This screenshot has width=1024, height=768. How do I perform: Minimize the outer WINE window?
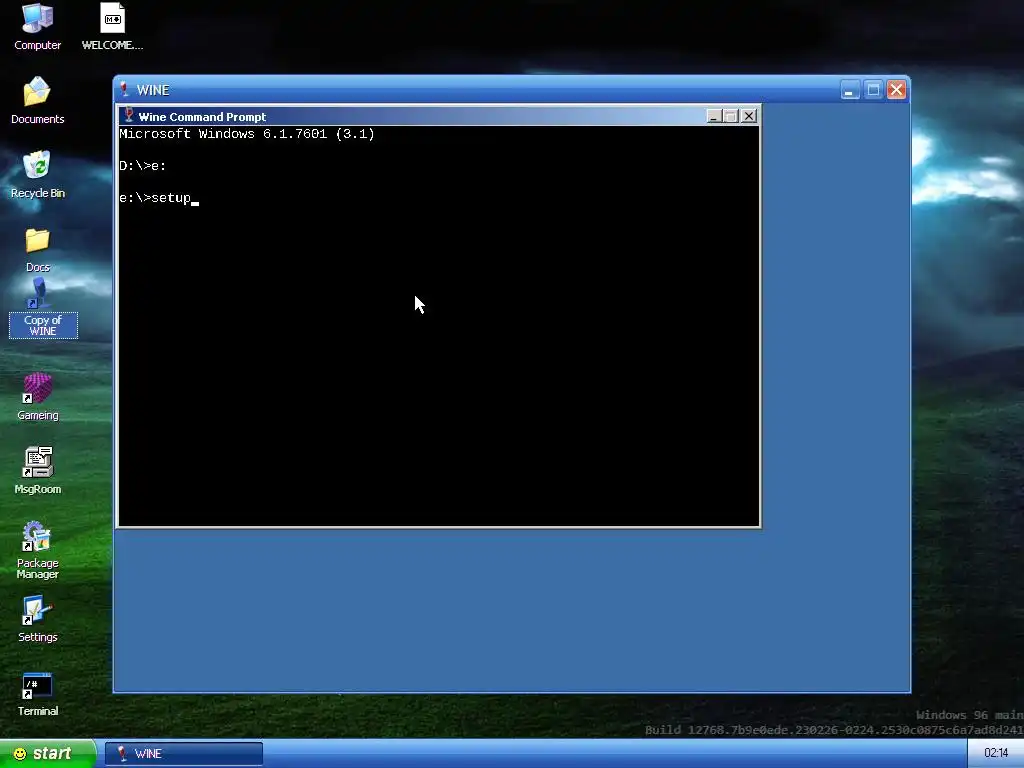[x=850, y=89]
